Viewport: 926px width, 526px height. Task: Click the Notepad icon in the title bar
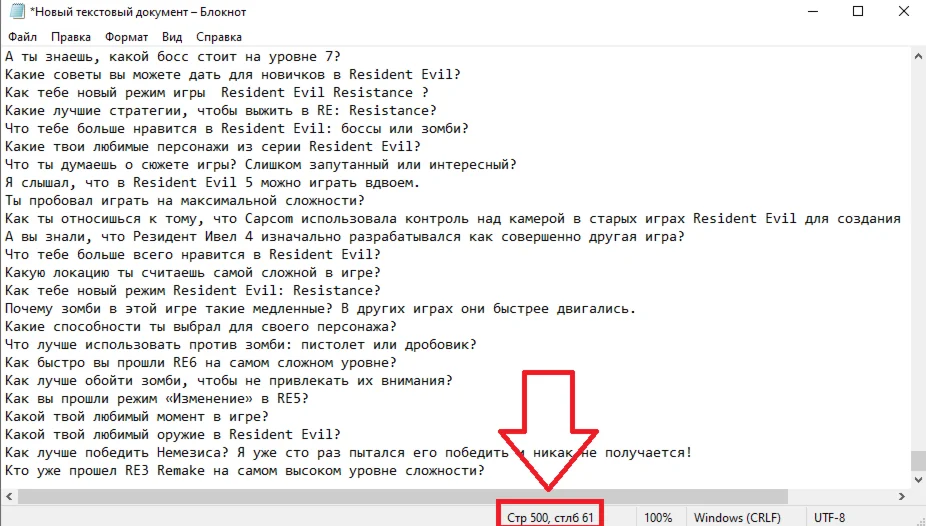point(17,11)
